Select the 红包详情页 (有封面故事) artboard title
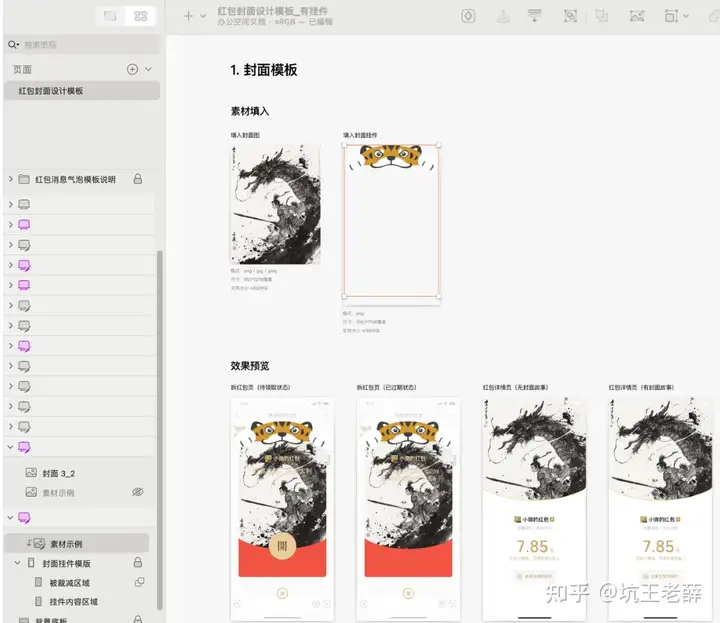This screenshot has height=623, width=720. coord(641,387)
